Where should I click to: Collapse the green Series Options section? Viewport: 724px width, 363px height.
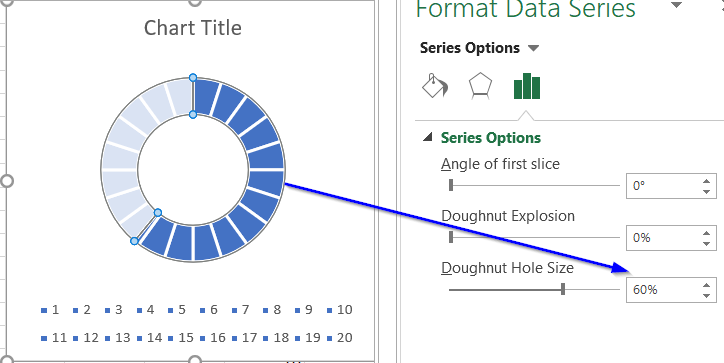[x=428, y=137]
